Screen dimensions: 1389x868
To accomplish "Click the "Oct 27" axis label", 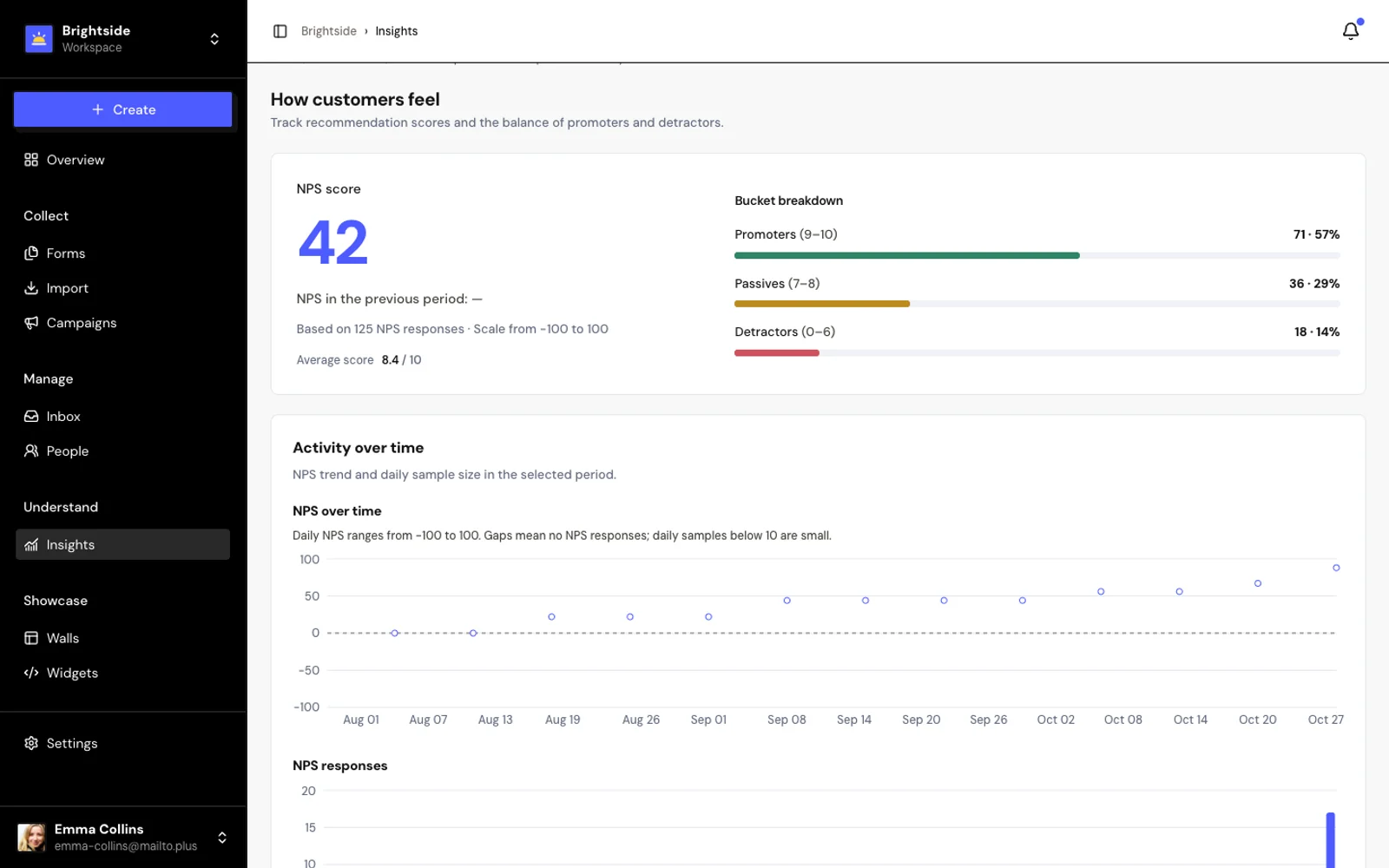I will [x=1326, y=720].
